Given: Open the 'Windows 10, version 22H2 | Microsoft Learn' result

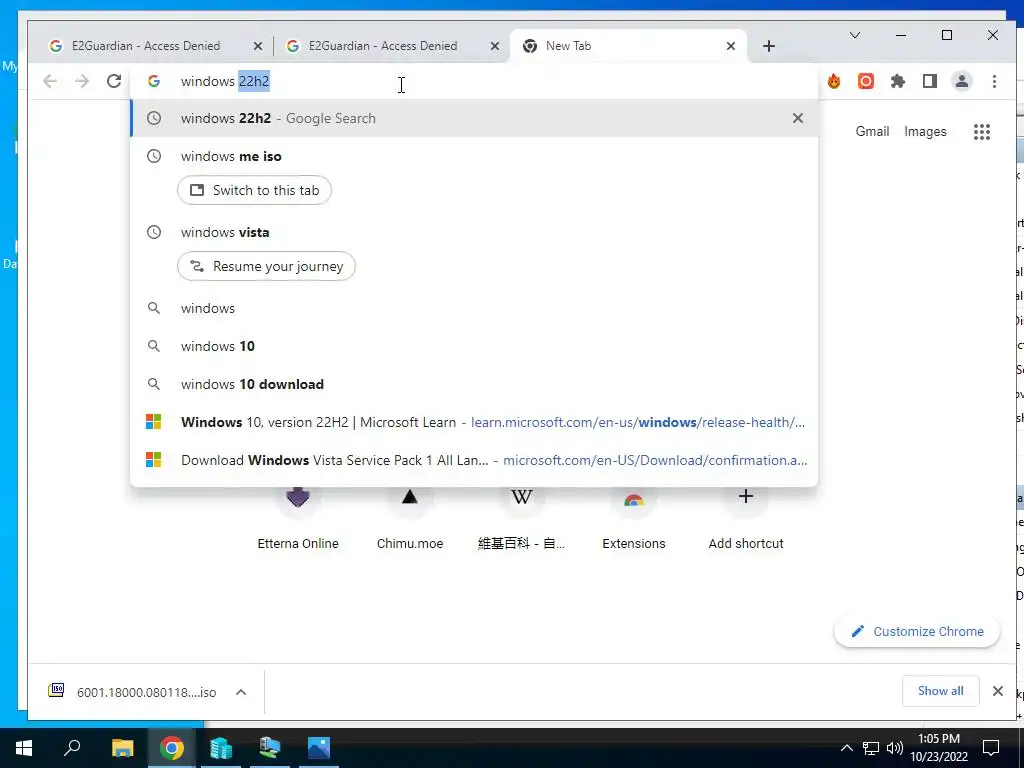Looking at the screenshot, I should (474, 422).
